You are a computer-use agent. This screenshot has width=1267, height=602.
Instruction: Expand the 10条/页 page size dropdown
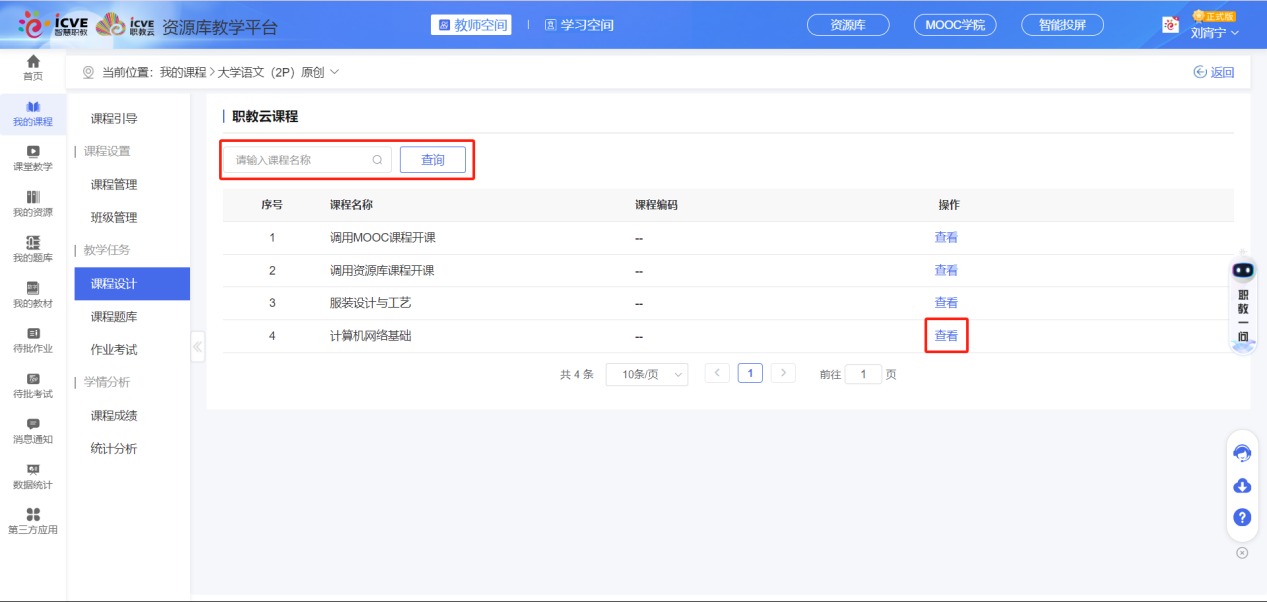pyautogui.click(x=646, y=374)
